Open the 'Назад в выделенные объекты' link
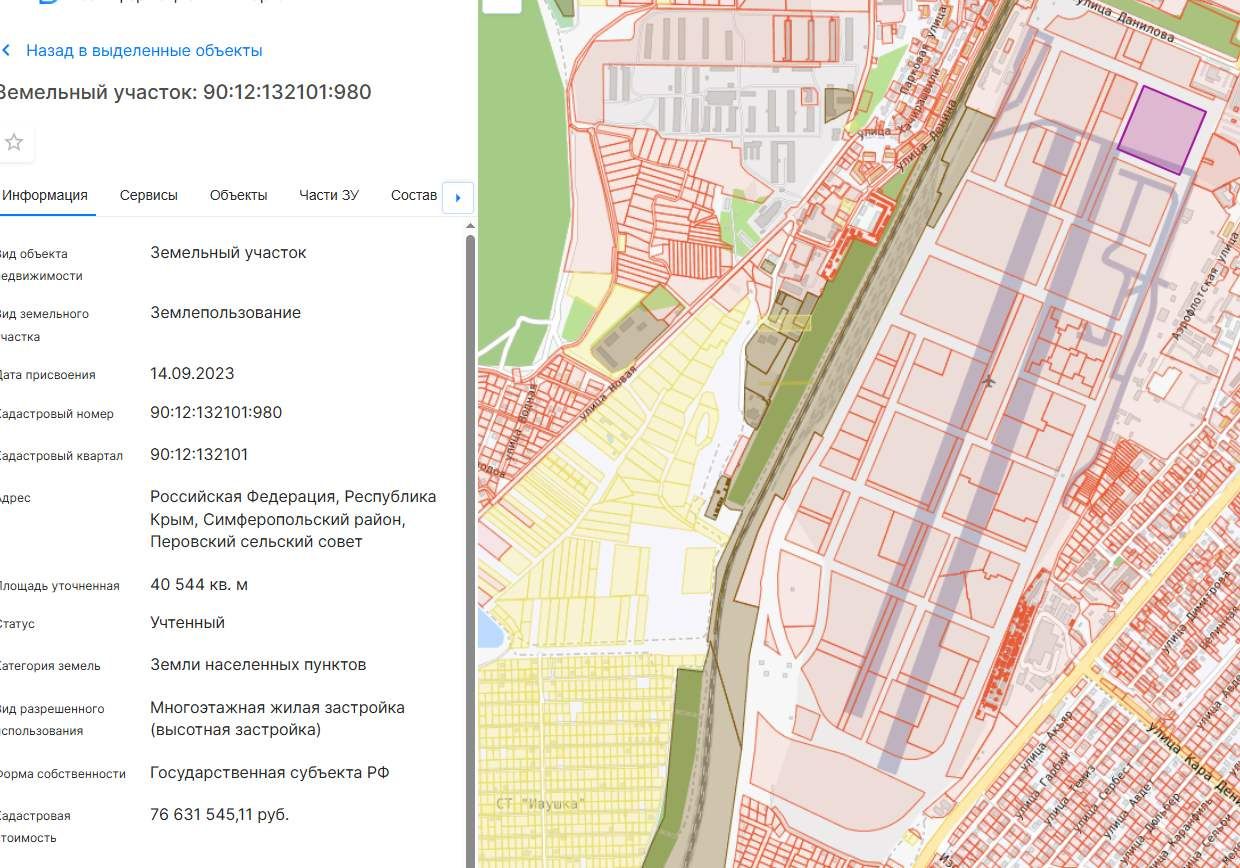Image resolution: width=1240 pixels, height=868 pixels. [144, 50]
